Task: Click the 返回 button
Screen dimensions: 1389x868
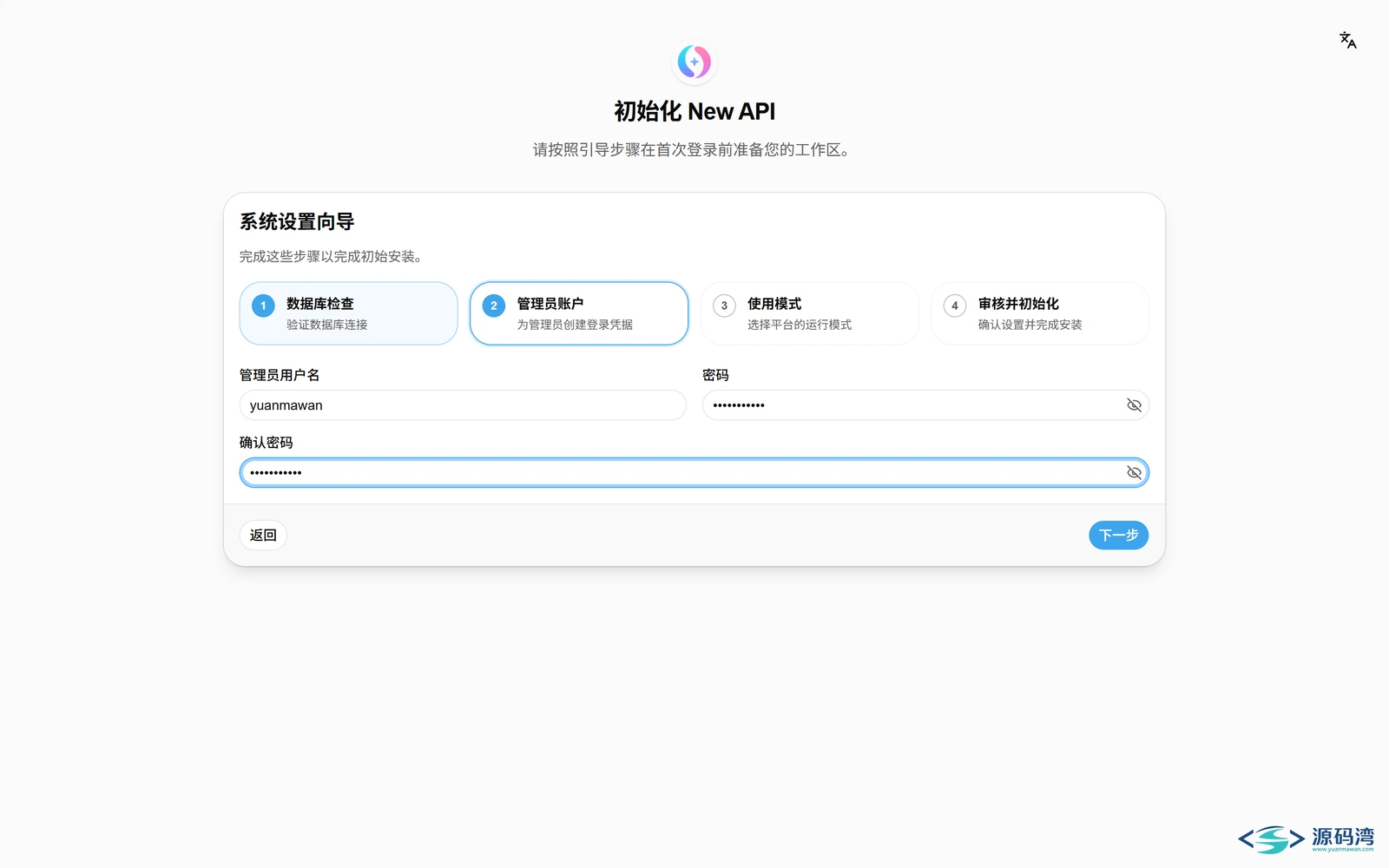Action: [263, 536]
